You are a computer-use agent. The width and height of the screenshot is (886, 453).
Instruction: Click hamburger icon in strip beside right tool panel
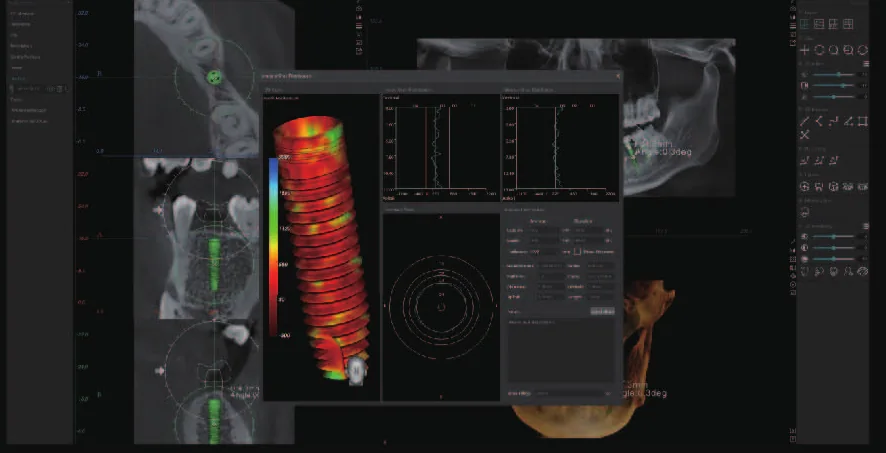point(793,25)
